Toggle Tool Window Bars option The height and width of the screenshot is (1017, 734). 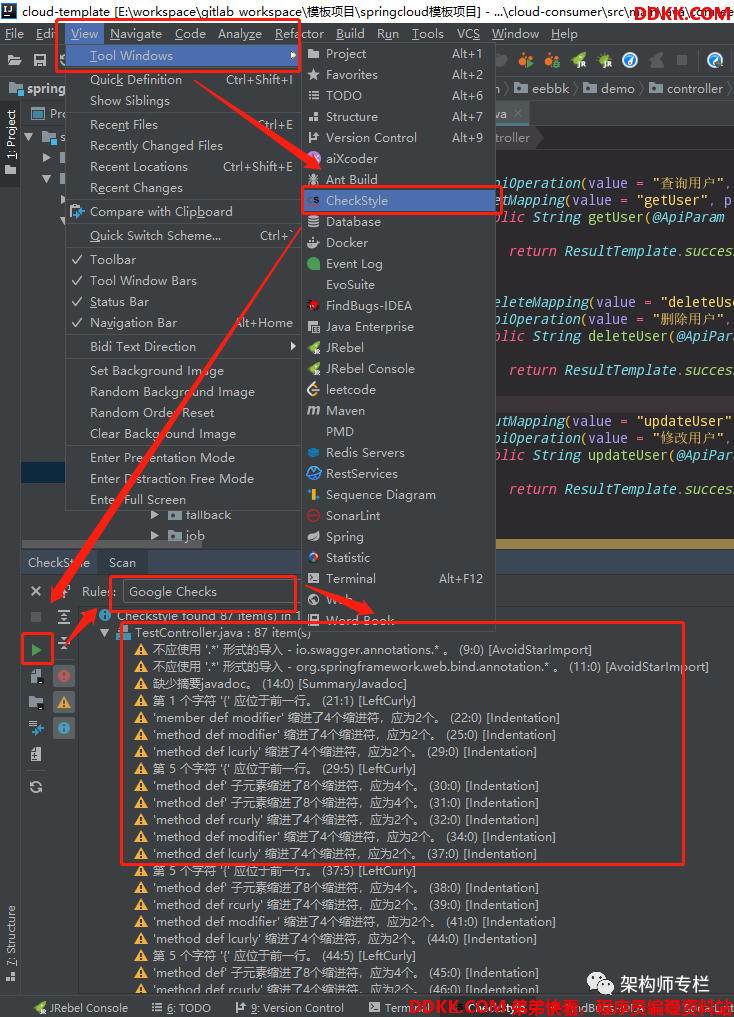[183, 281]
